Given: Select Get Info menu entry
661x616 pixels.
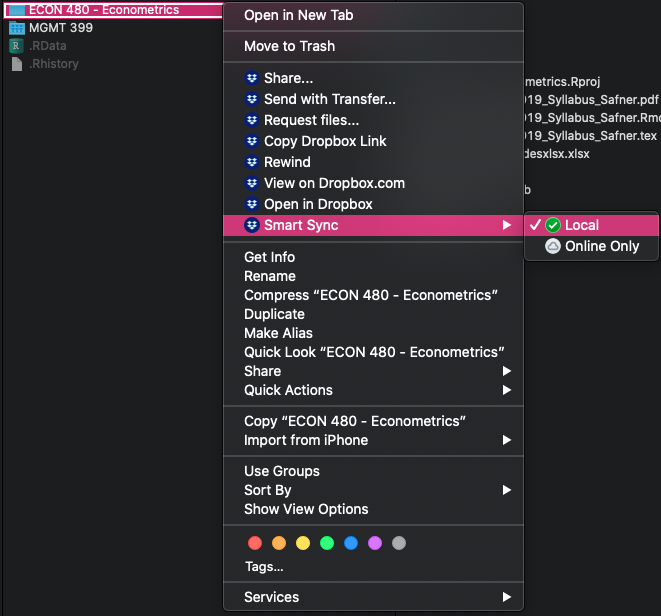Looking at the screenshot, I should pos(269,257).
